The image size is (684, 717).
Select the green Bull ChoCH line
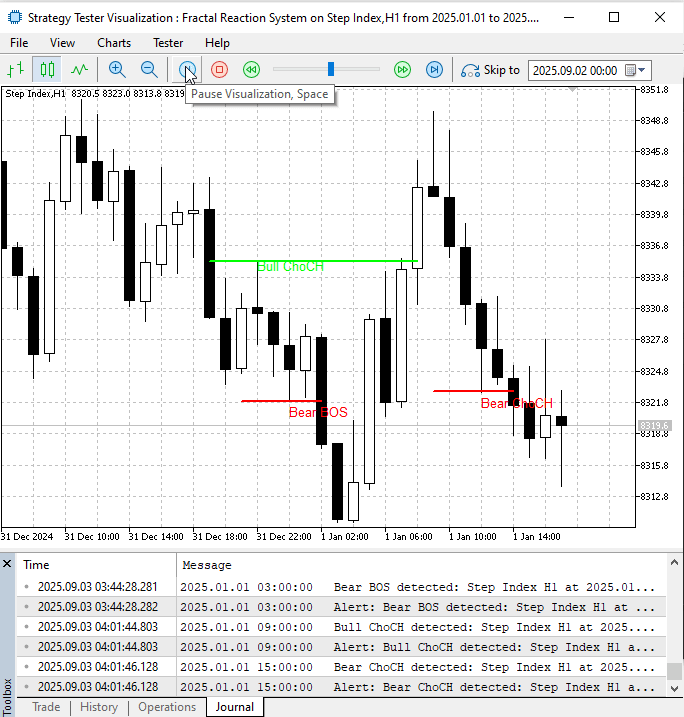314,261
